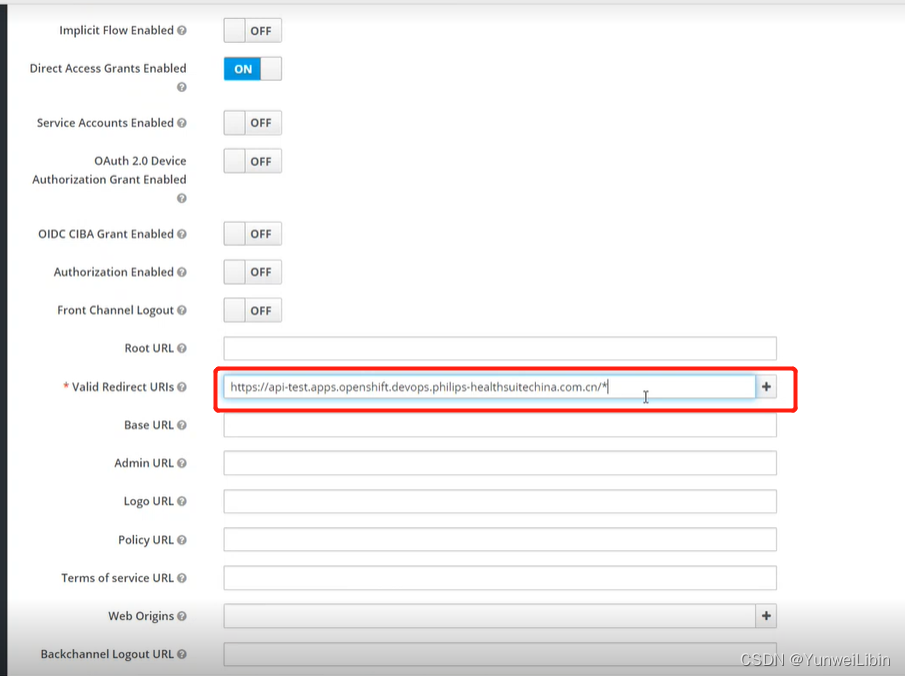Open help icon for Valid Redirect URIs
Screen dimensions: 905x676
tap(182, 387)
